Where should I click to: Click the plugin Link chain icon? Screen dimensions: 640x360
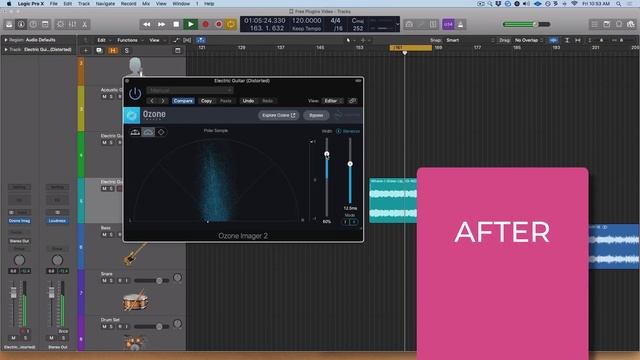pos(353,101)
